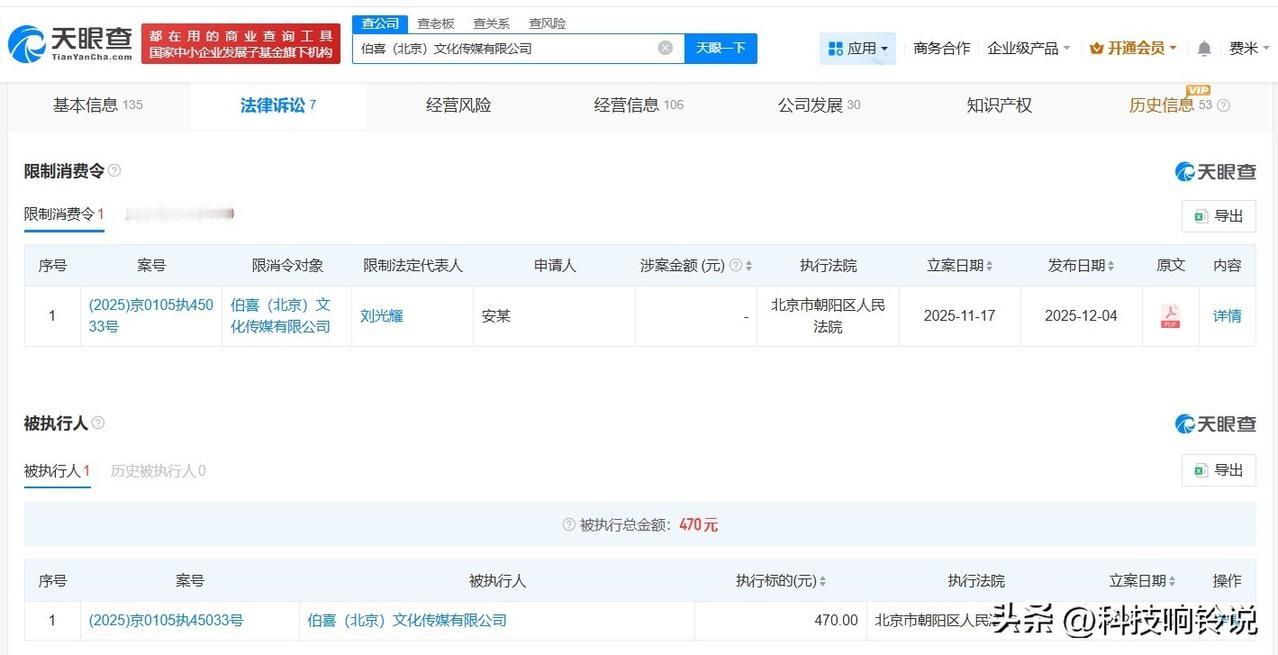
Task: Select the 查风险 search mode tab
Action: click(547, 23)
